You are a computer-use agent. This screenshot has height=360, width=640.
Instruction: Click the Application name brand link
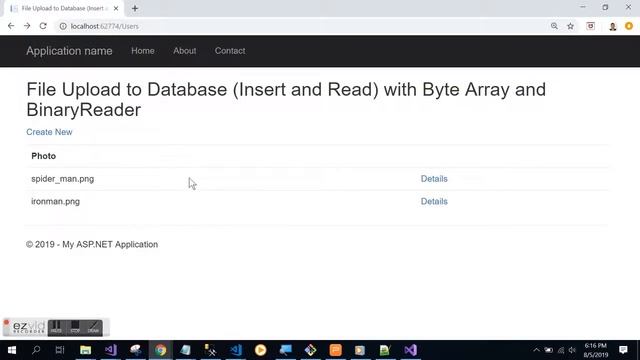(69, 51)
